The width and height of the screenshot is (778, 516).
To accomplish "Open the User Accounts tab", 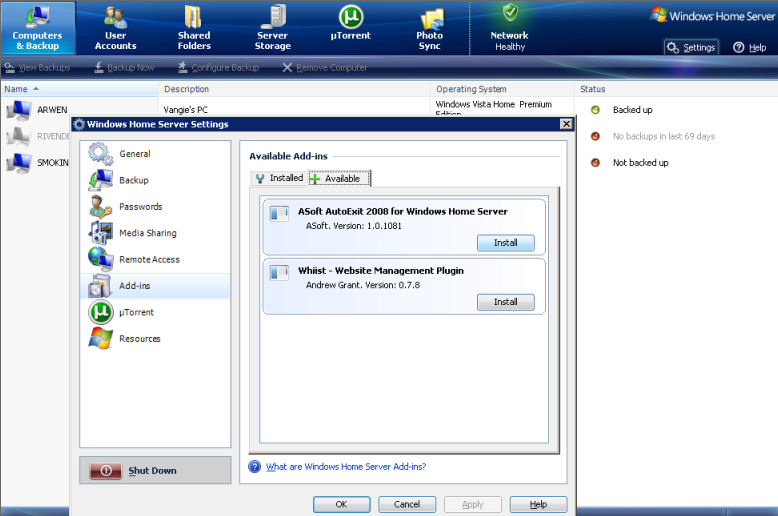I will 115,28.
